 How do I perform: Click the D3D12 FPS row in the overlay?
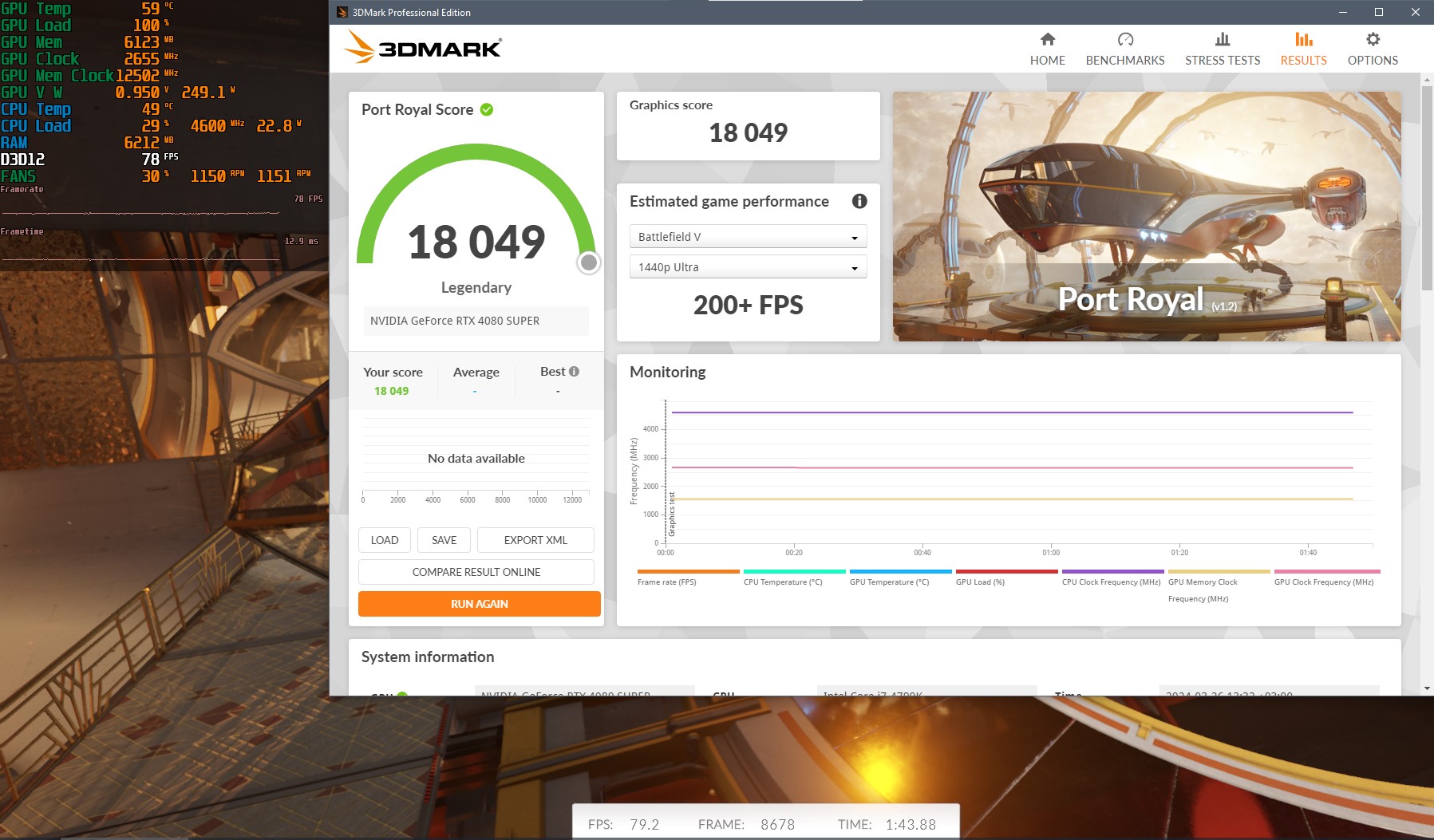(x=89, y=160)
